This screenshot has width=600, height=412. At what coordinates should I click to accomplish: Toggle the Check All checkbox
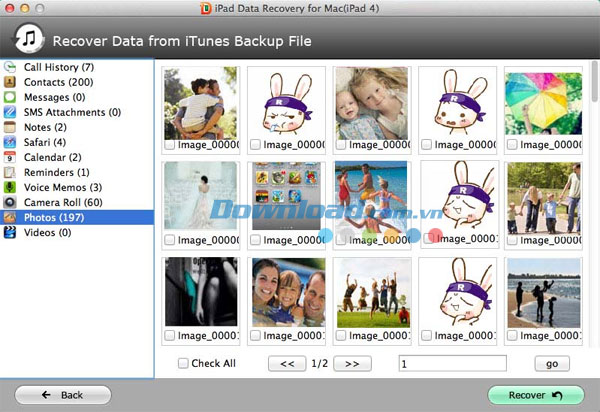click(183, 363)
